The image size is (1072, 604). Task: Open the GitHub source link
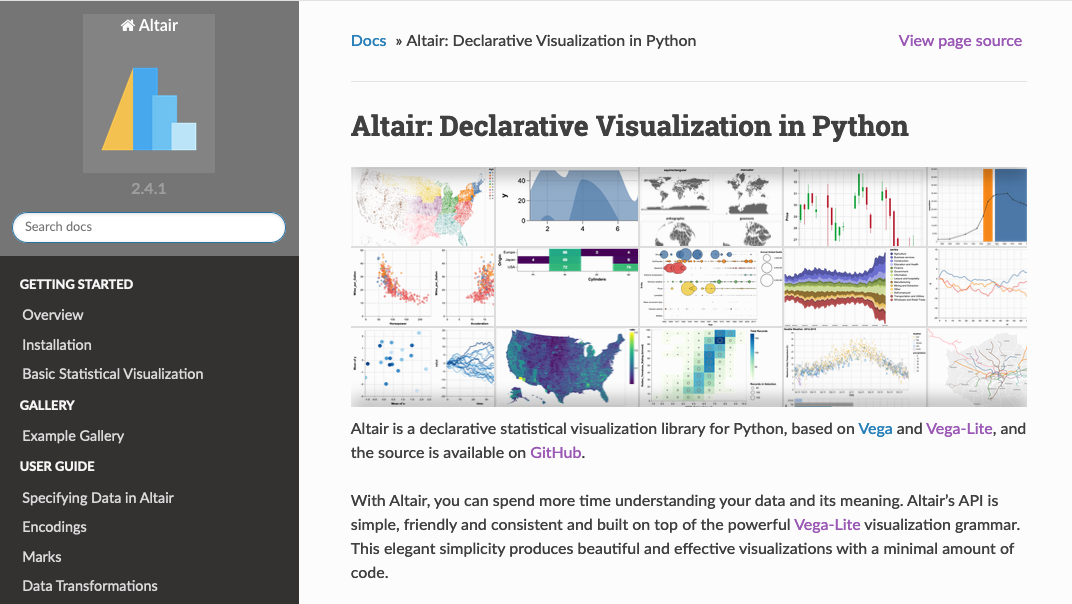click(x=555, y=453)
